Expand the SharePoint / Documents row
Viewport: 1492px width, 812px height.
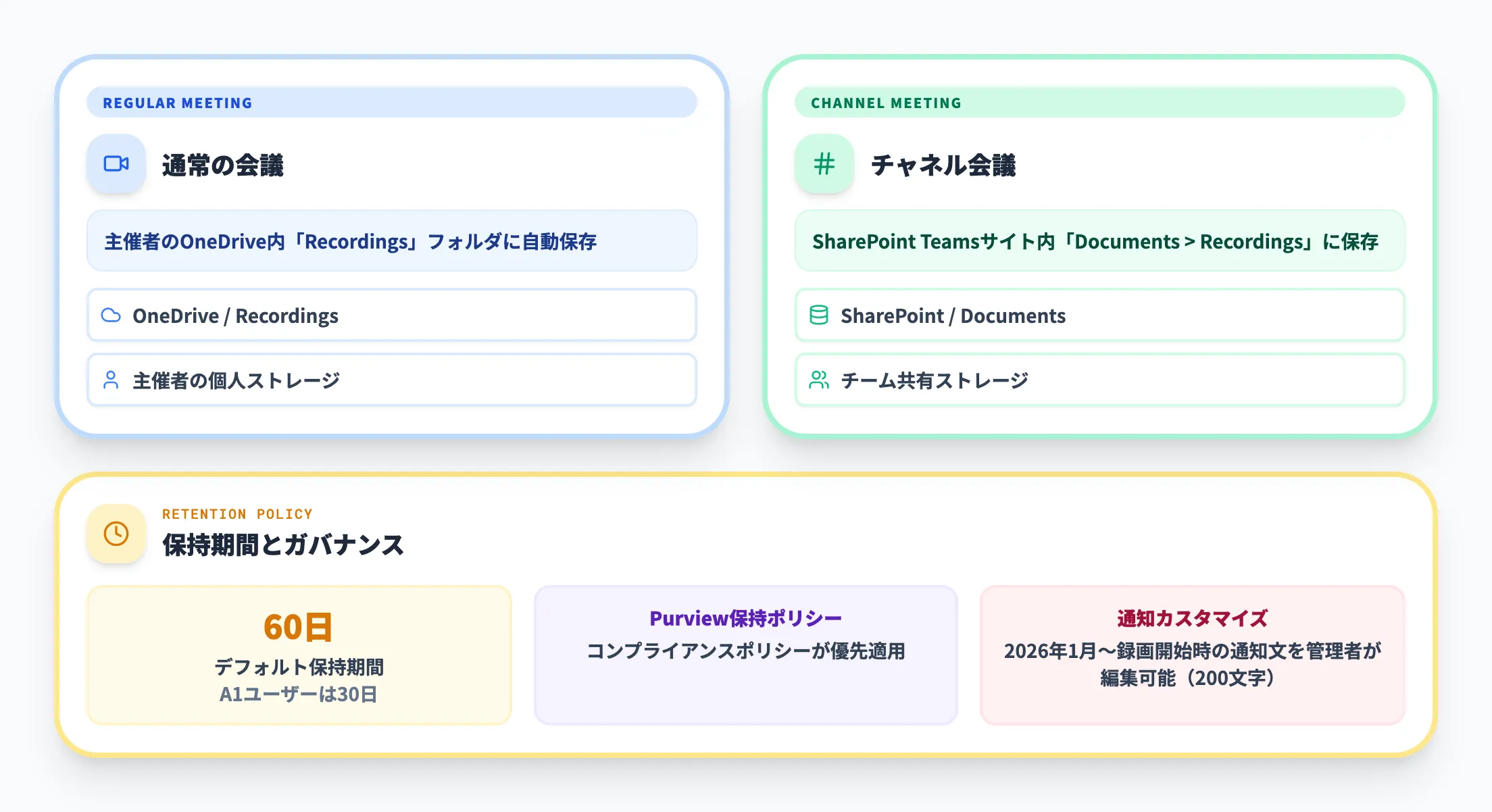[x=1100, y=315]
